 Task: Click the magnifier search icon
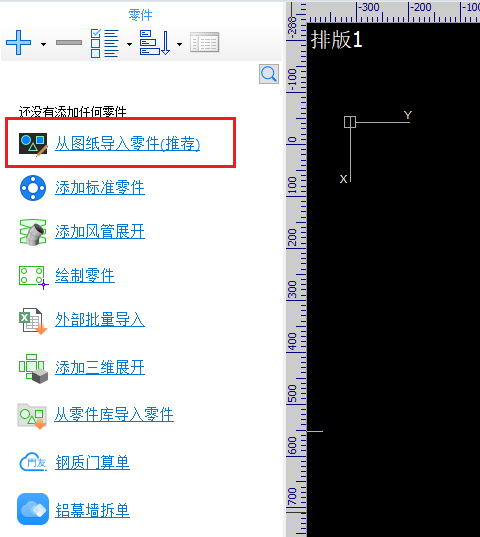(269, 74)
